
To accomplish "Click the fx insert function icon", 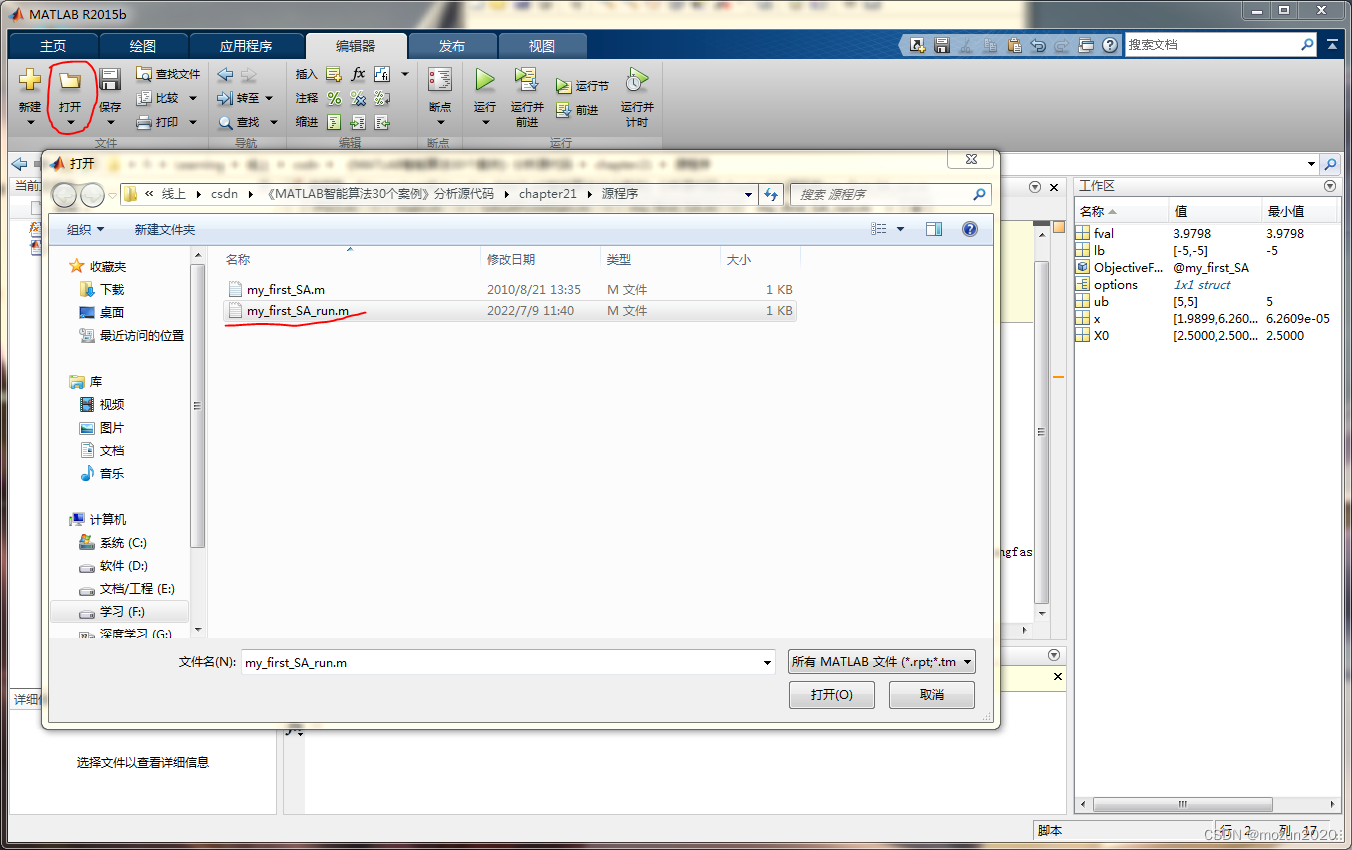I will tap(358, 74).
